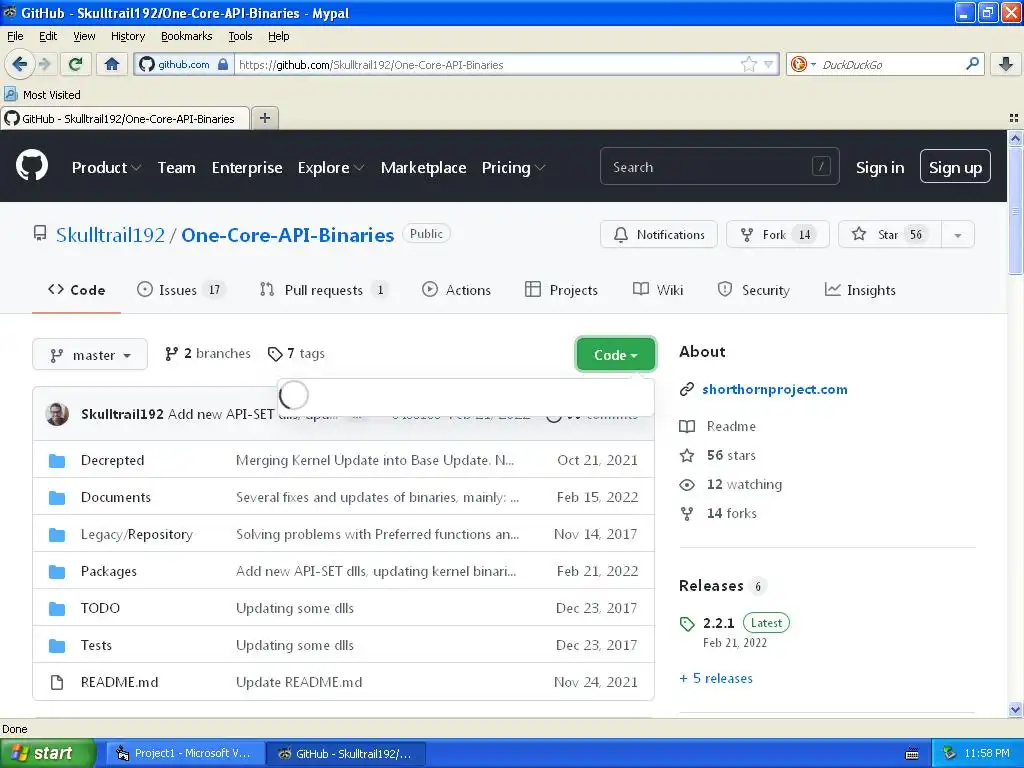The height and width of the screenshot is (768, 1024).
Task: Open the Security tab
Action: click(x=754, y=290)
